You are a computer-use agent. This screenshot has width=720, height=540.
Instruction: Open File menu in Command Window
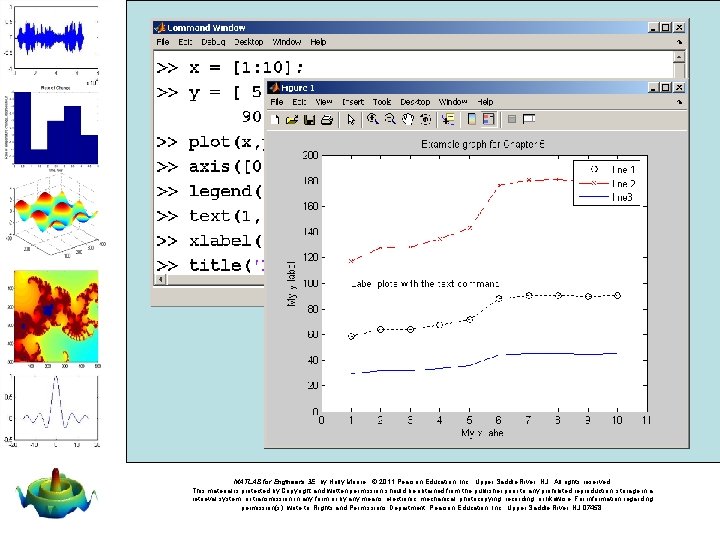pyautogui.click(x=163, y=42)
